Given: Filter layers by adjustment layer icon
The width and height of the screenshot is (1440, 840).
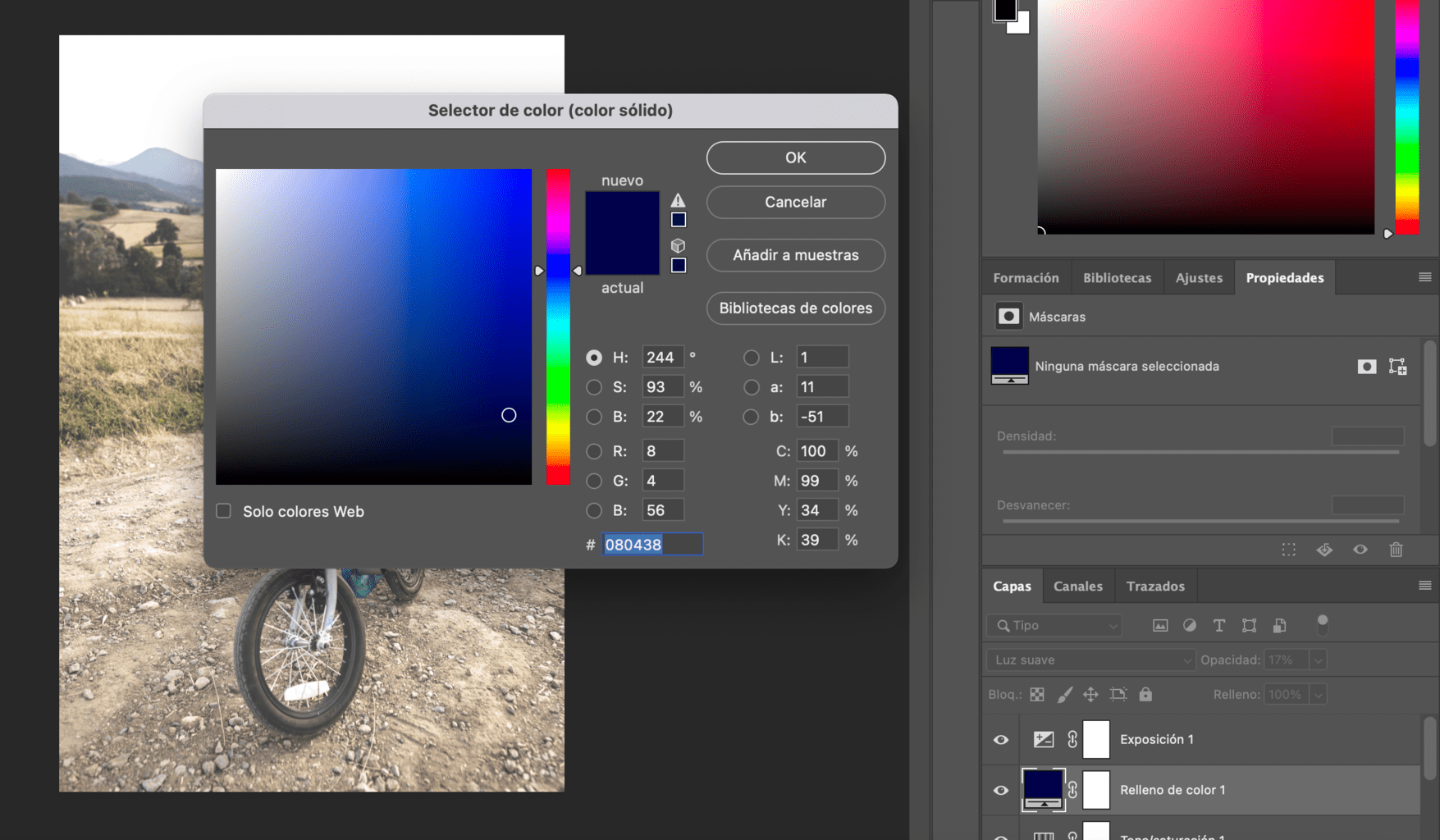Looking at the screenshot, I should 1190,626.
